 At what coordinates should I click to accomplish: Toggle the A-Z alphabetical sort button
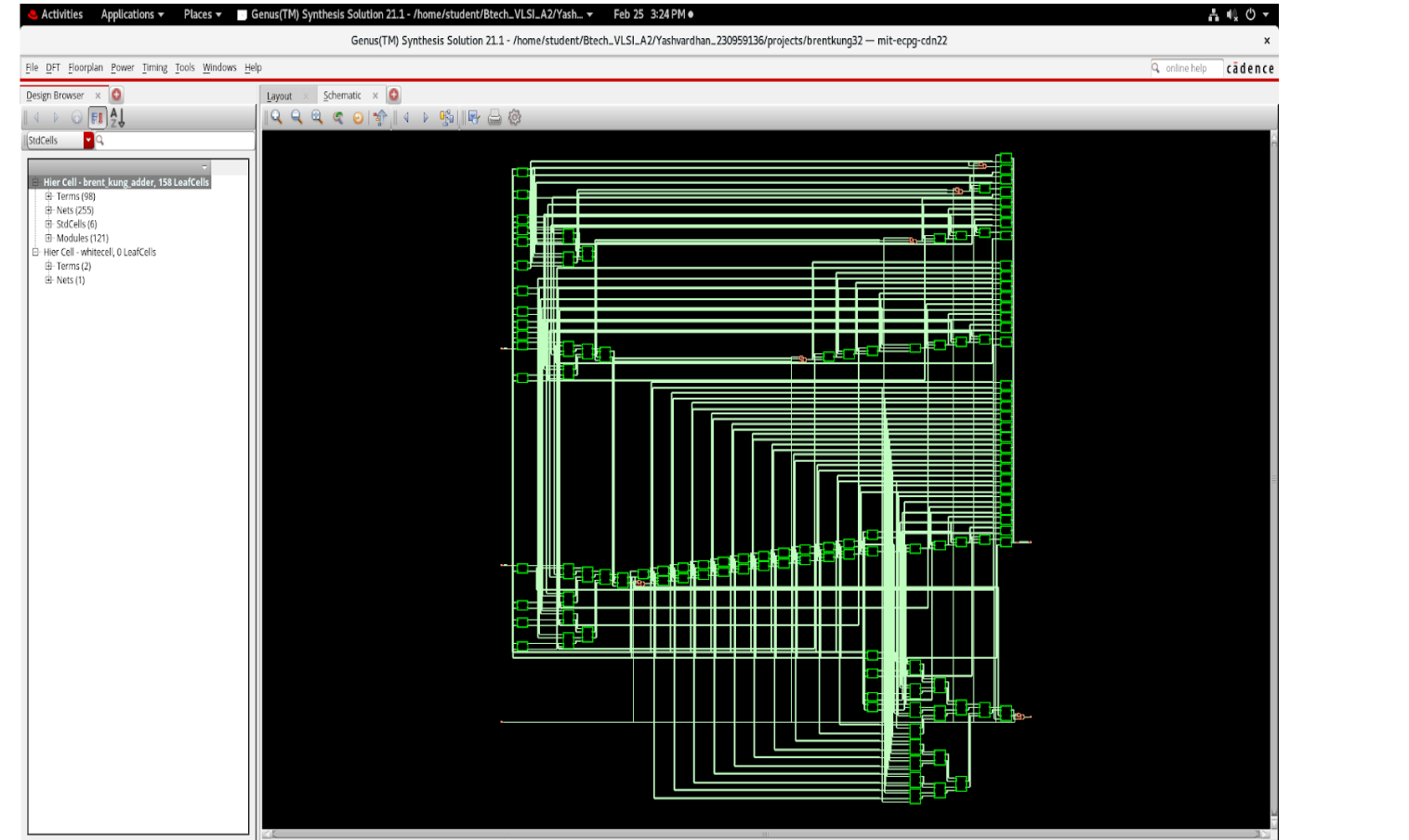coord(117,117)
